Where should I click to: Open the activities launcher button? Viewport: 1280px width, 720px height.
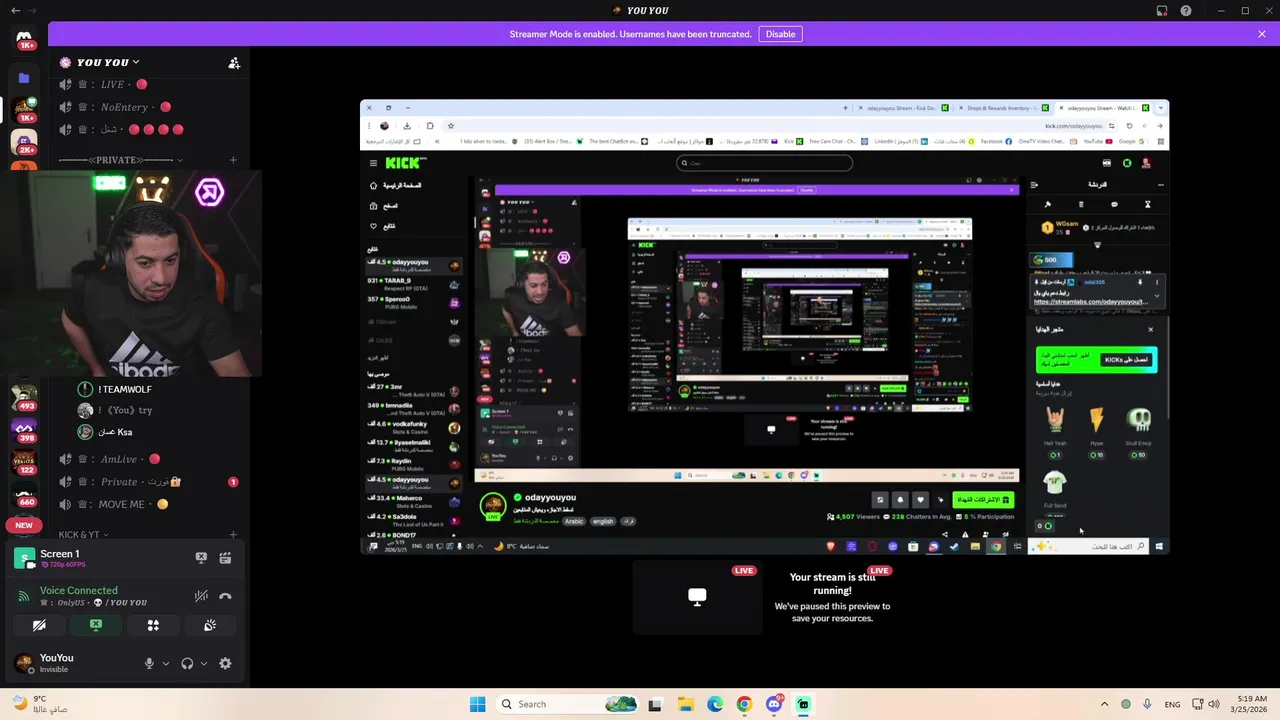click(153, 625)
